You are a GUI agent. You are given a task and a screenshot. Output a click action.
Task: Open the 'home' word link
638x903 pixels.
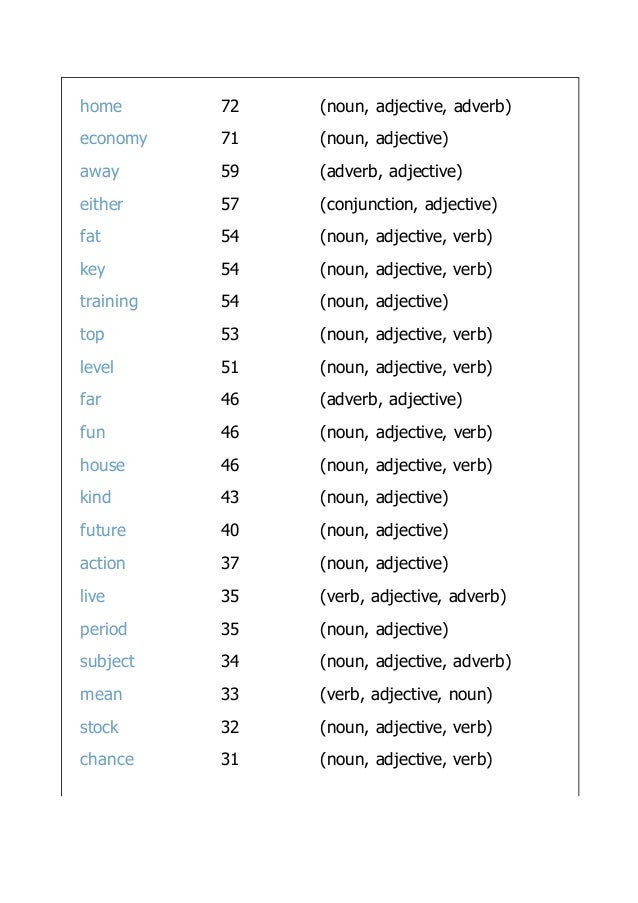tap(101, 107)
